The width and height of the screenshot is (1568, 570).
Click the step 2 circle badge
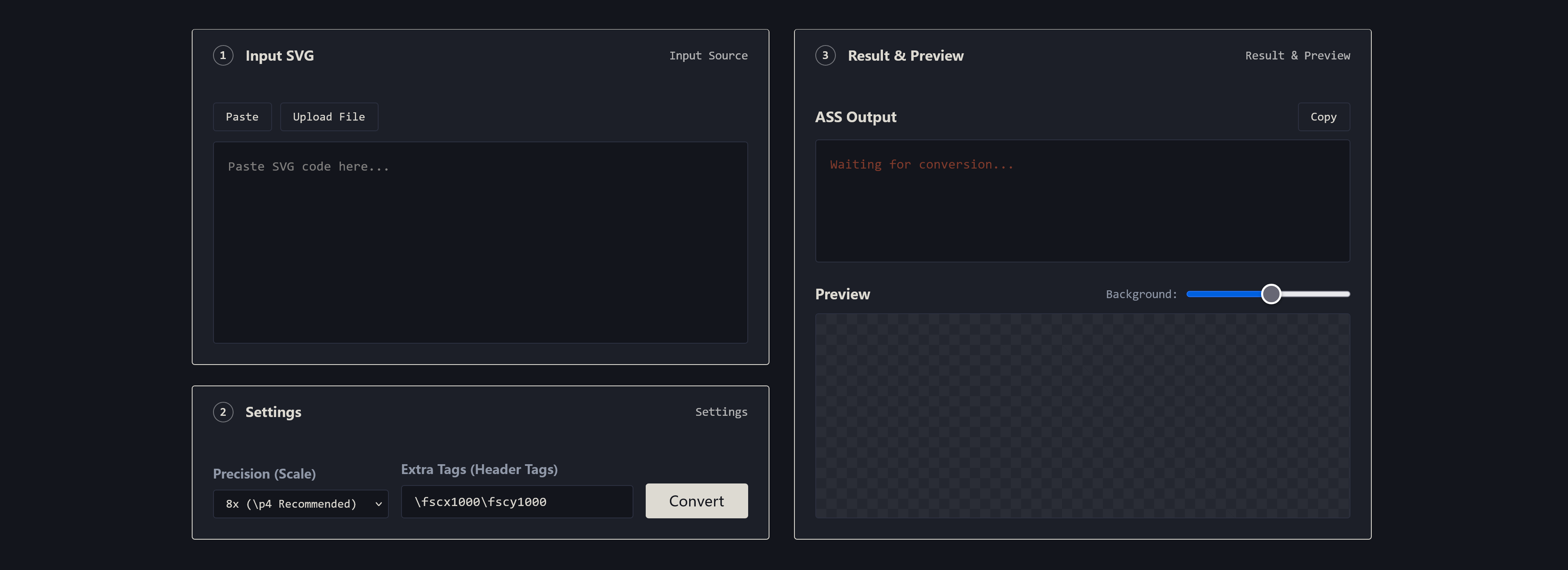coord(223,412)
